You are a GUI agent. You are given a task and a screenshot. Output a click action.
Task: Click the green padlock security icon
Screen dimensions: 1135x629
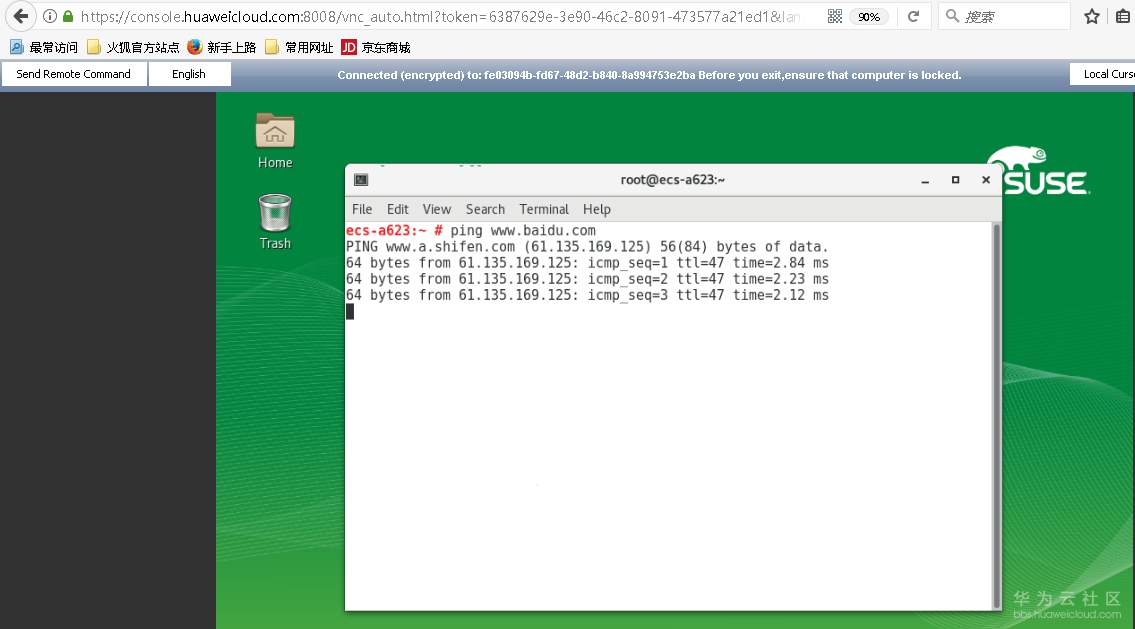(68, 16)
